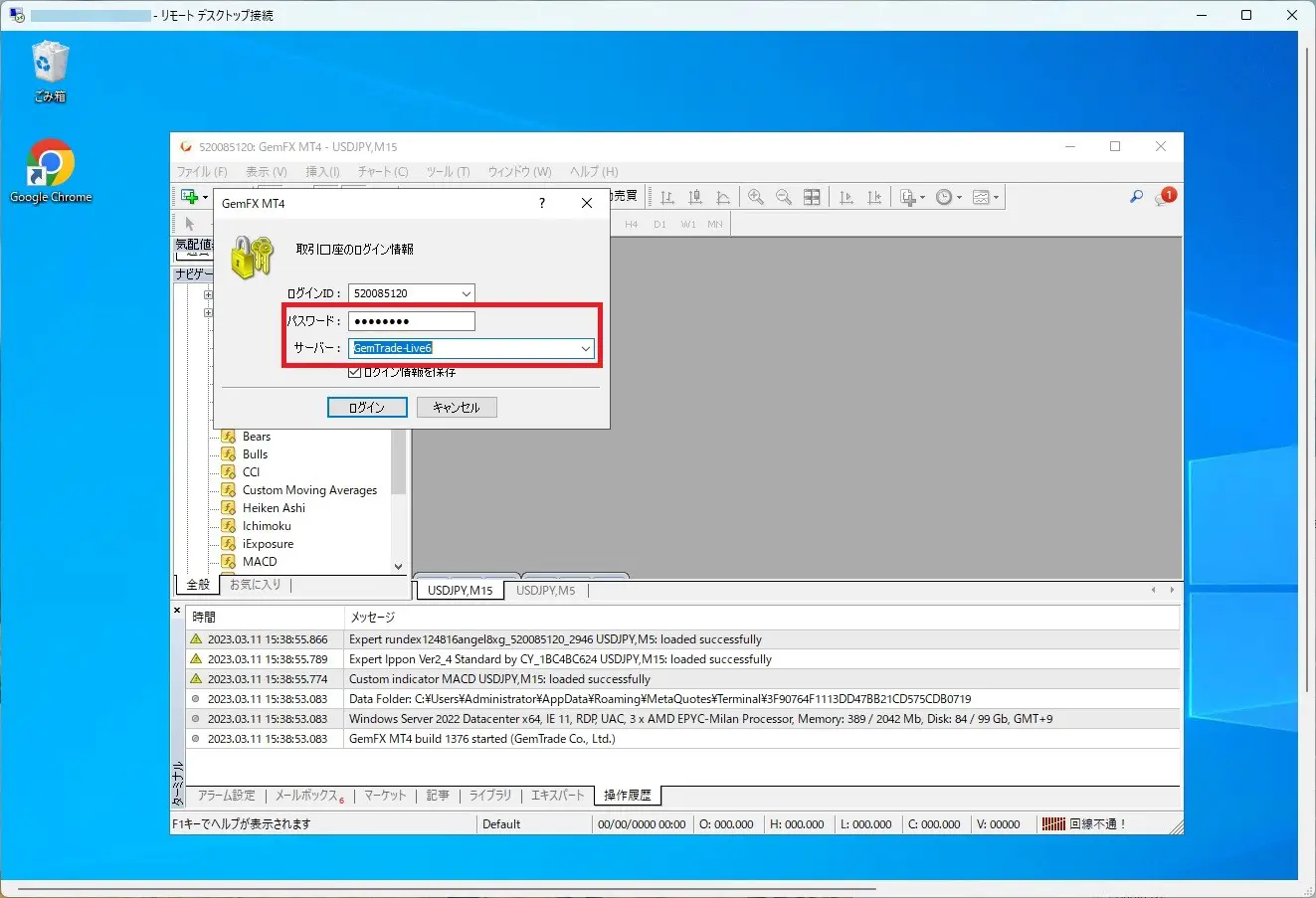This screenshot has height=898, width=1316.
Task: Open the ツール (T) menu
Action: (448, 172)
